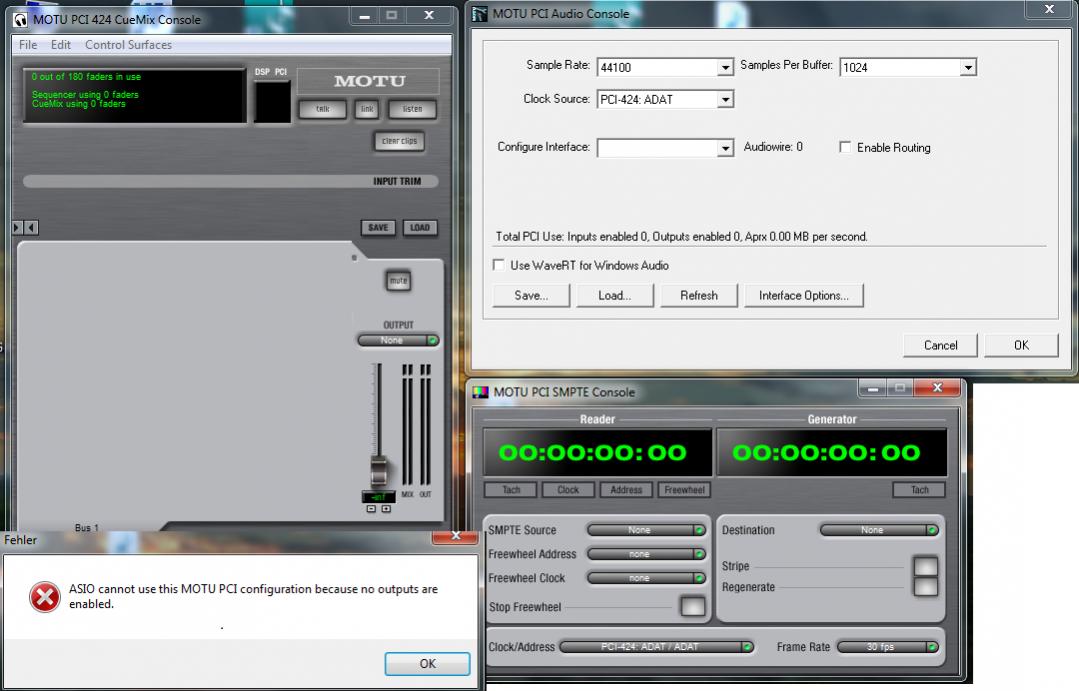Open Interface Options...
1079x691 pixels.
pos(803,295)
